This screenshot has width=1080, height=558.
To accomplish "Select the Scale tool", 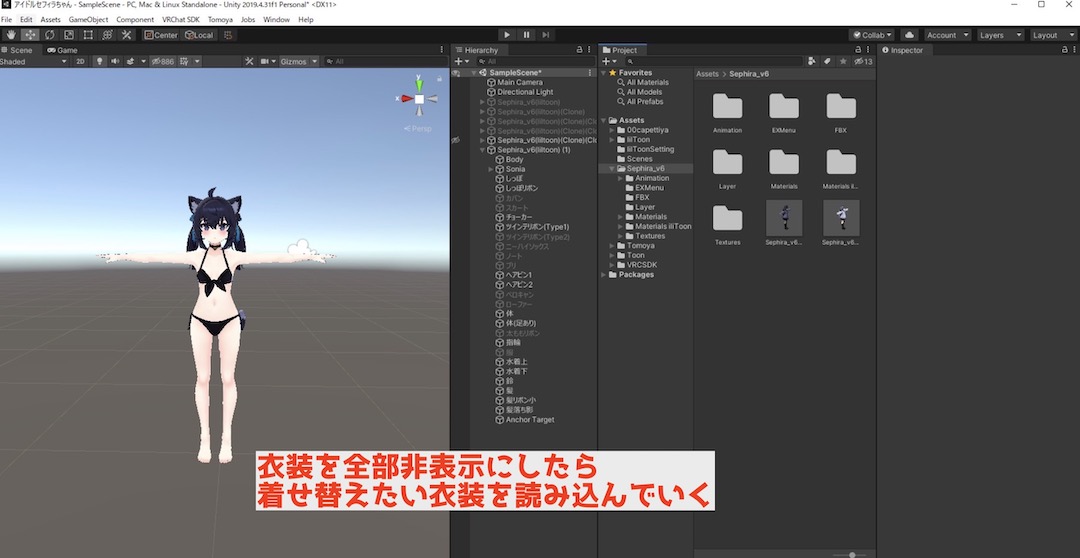I will (x=69, y=34).
